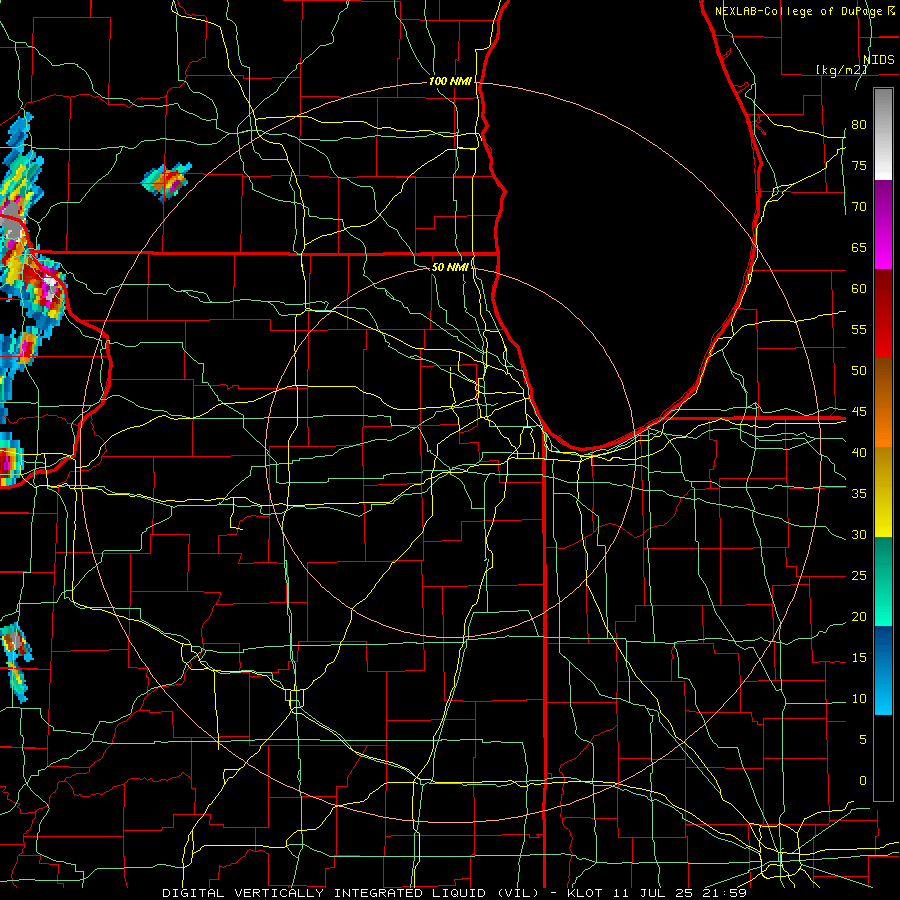Pick the black bottom segment of the VIL scale
This screenshot has height=900, width=900.
pos(883,758)
